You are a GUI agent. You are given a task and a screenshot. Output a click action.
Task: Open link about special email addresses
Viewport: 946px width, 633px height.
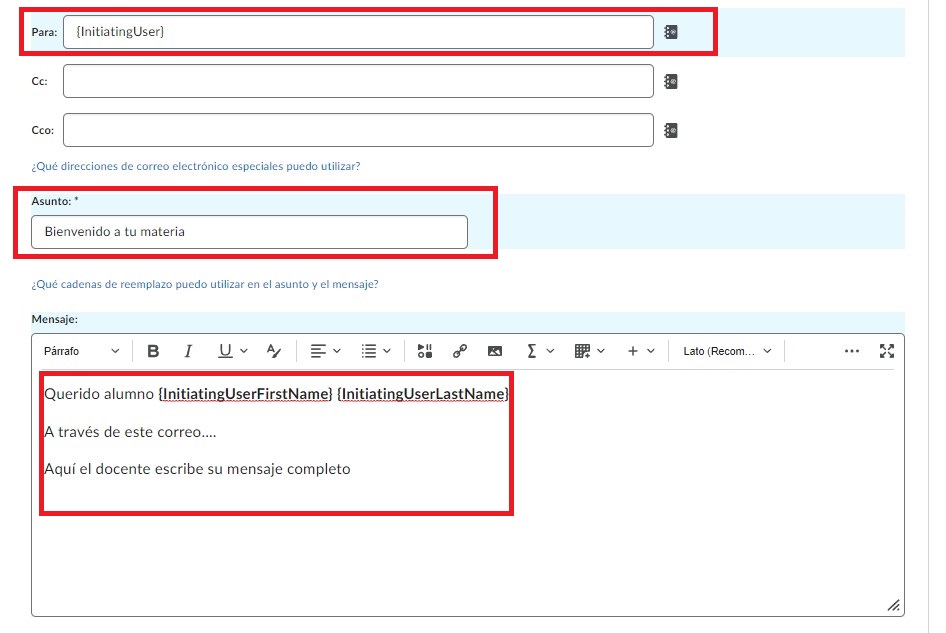196,166
